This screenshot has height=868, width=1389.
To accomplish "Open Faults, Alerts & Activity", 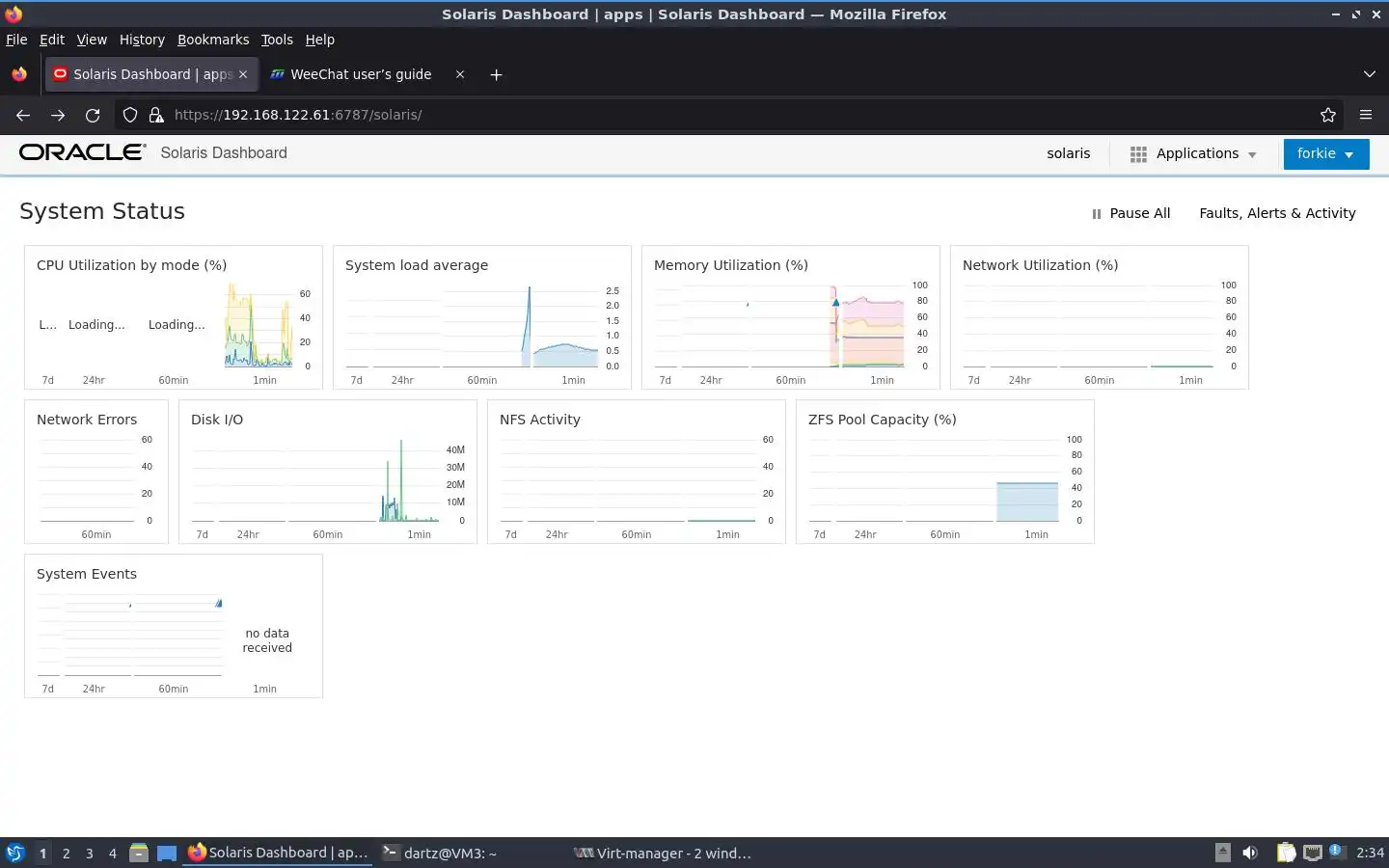I will pyautogui.click(x=1277, y=213).
